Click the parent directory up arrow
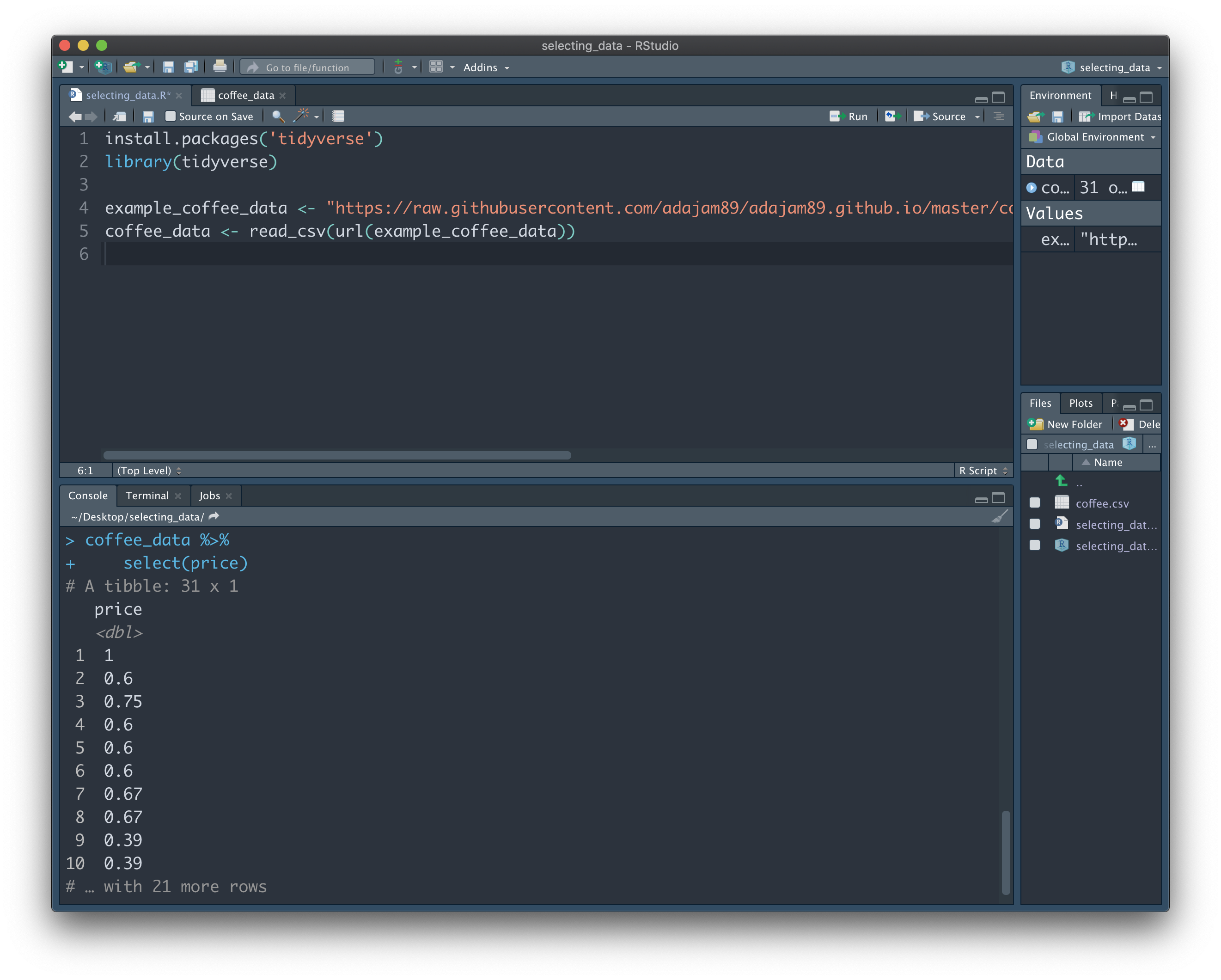Image resolution: width=1221 pixels, height=980 pixels. (1061, 482)
